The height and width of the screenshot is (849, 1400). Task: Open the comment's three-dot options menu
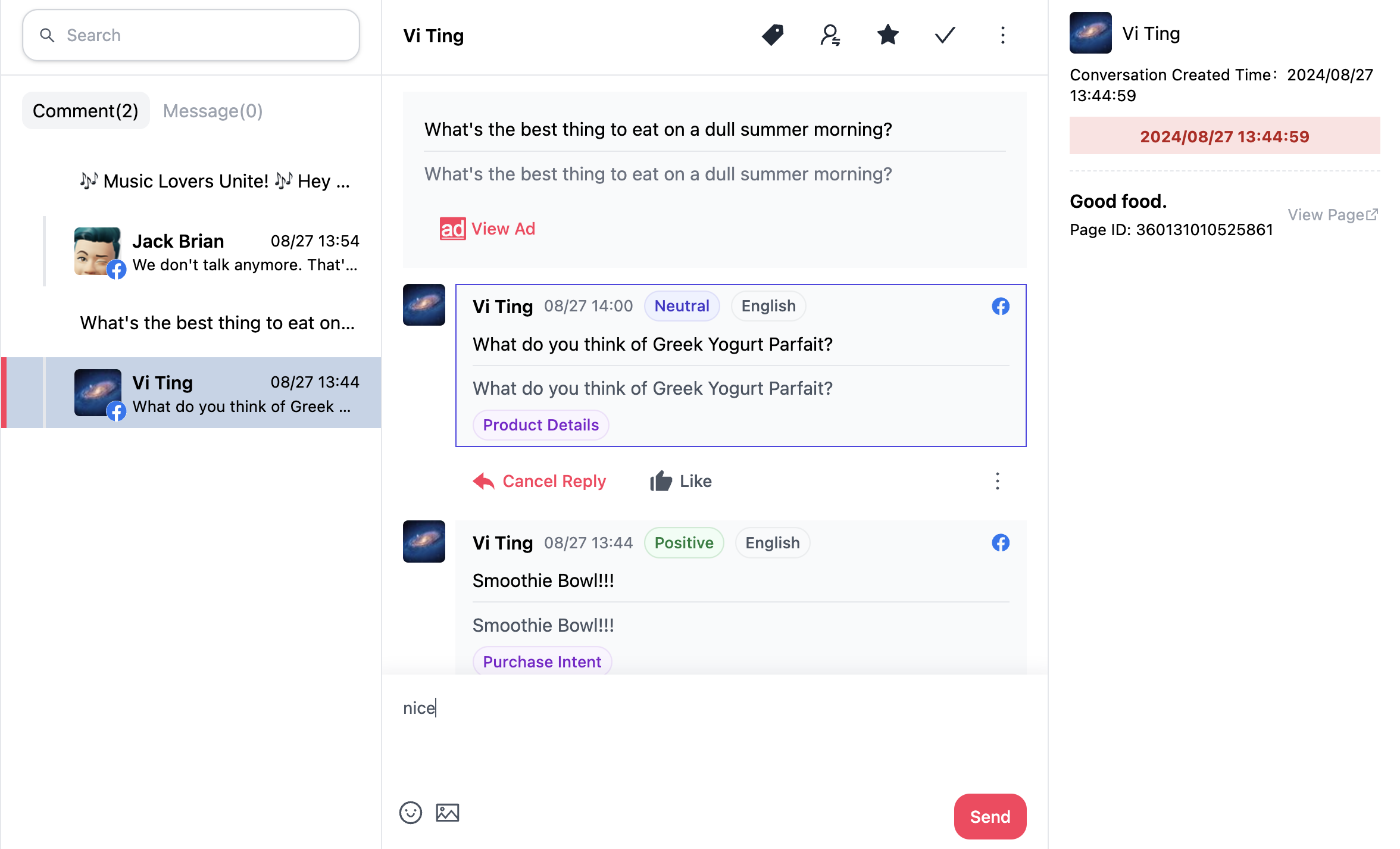997,481
